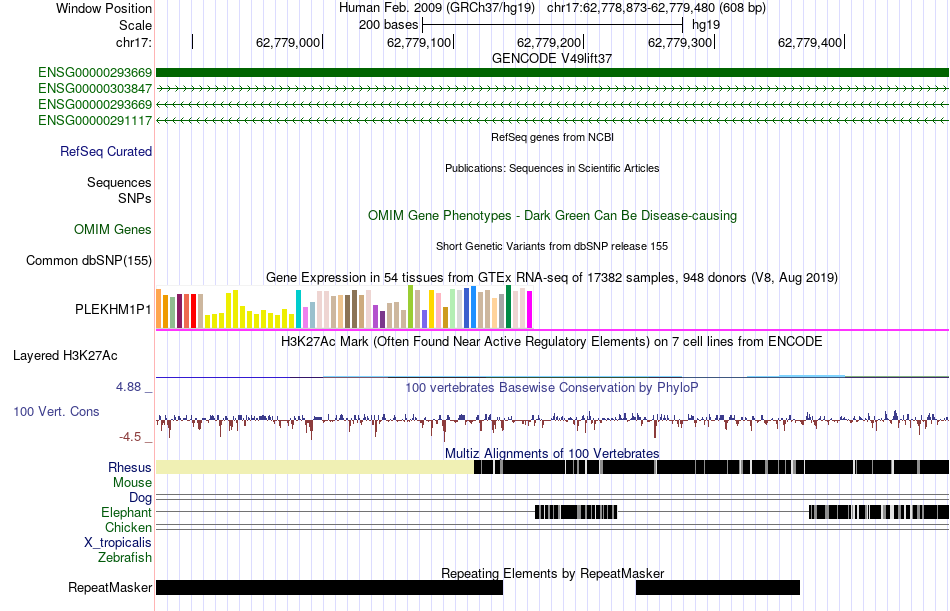The width and height of the screenshot is (950, 611).
Task: Click the 62,779,400 ruler coordinate
Action: click(x=810, y=42)
